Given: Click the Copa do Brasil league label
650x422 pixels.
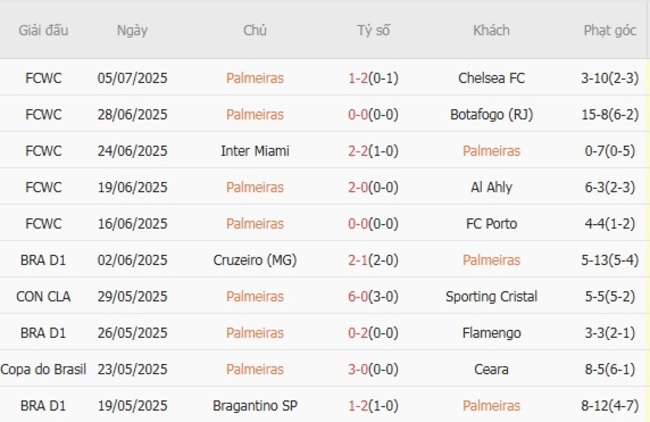Looking at the screenshot, I should point(43,369).
